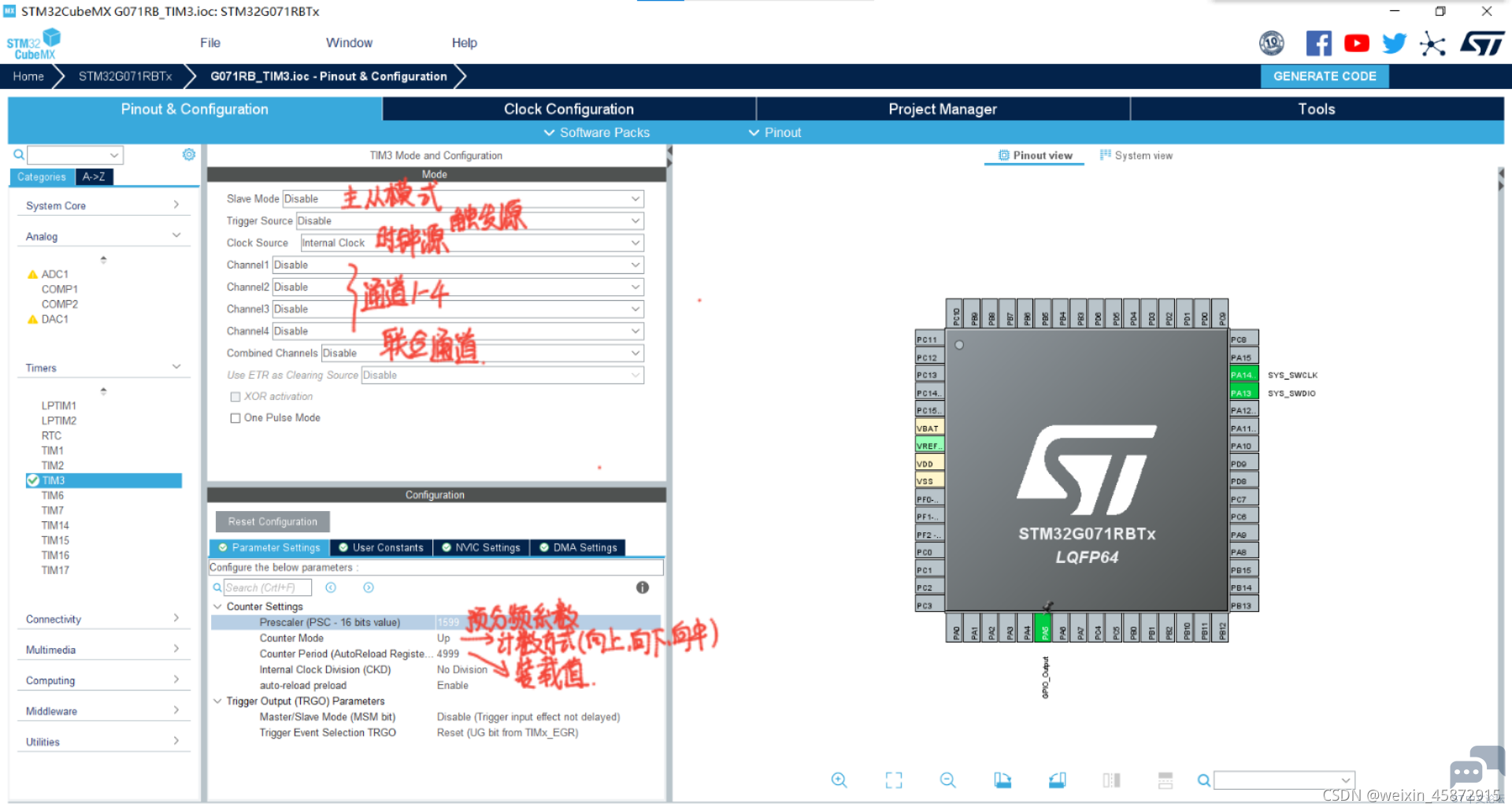Select the green PA14 SYS_SWCLK pin
1512x811 pixels.
point(1243,375)
